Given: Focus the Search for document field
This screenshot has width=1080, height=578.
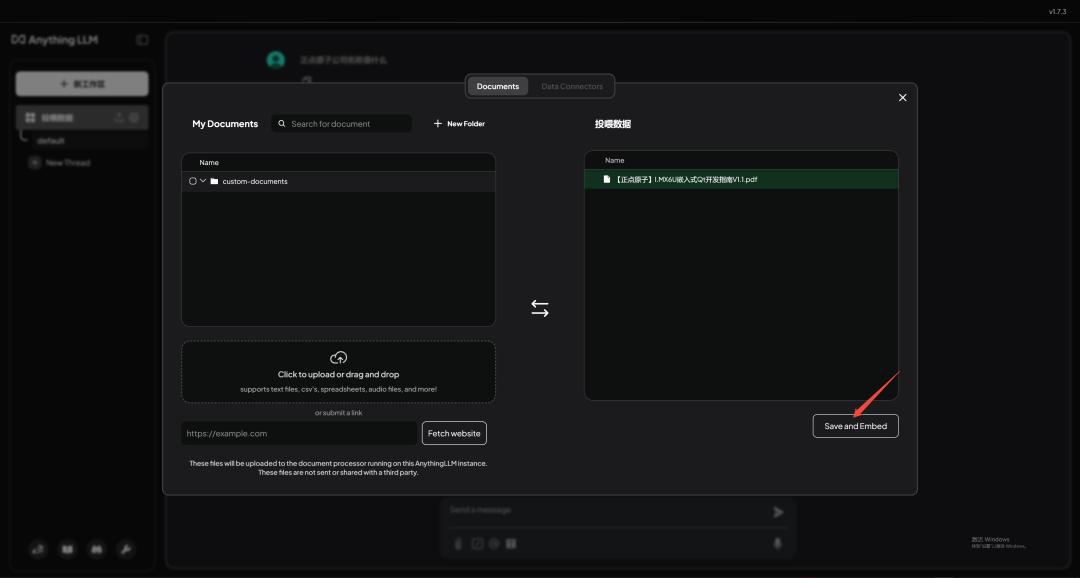Looking at the screenshot, I should coord(342,124).
